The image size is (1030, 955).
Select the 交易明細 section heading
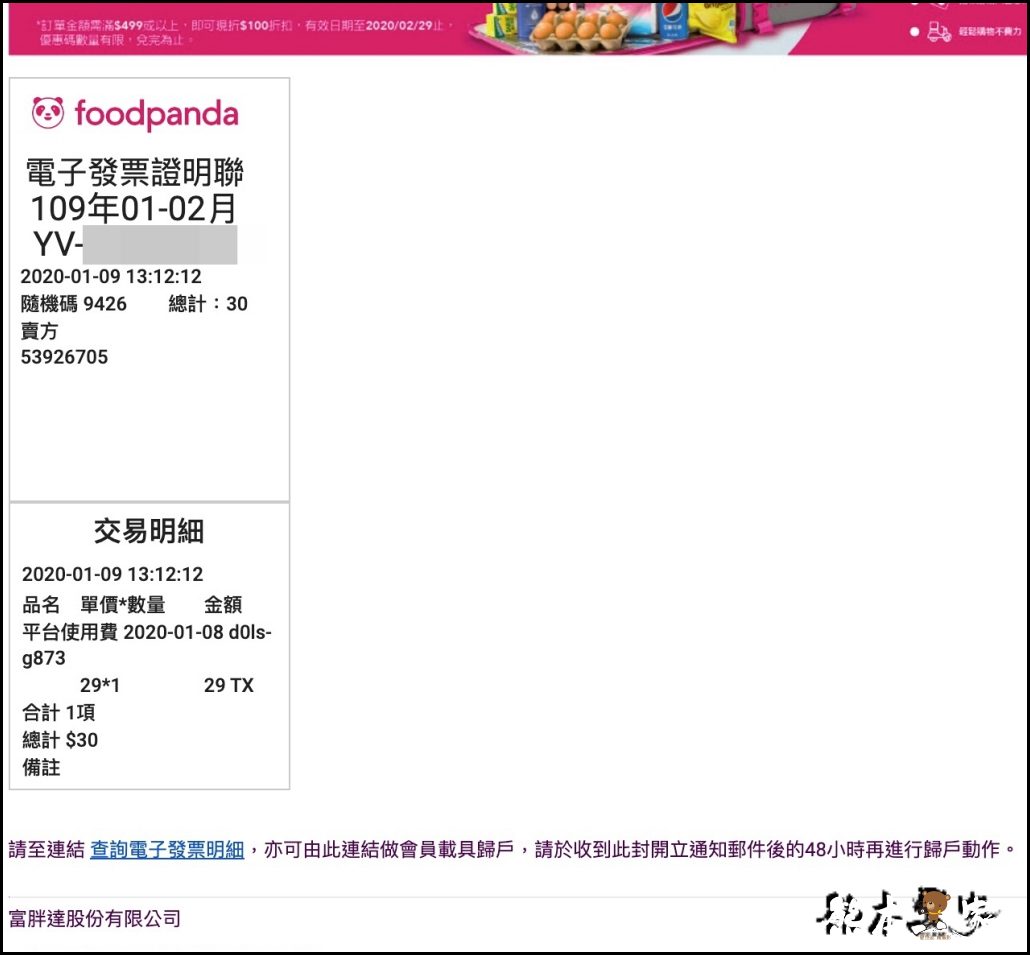click(149, 531)
